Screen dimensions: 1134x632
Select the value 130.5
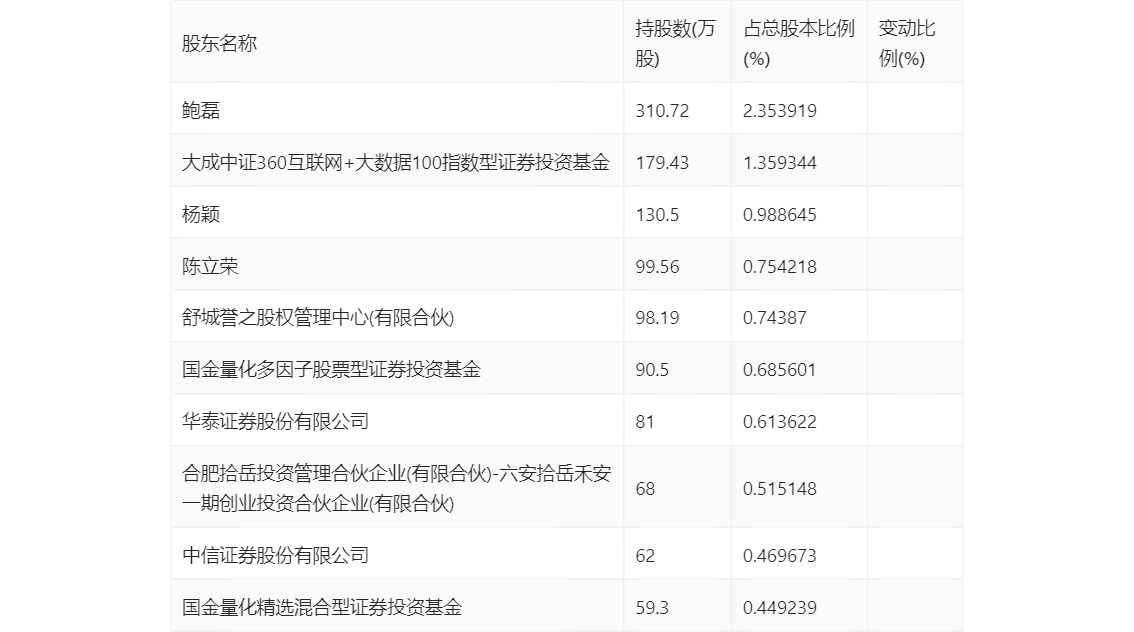coord(657,215)
